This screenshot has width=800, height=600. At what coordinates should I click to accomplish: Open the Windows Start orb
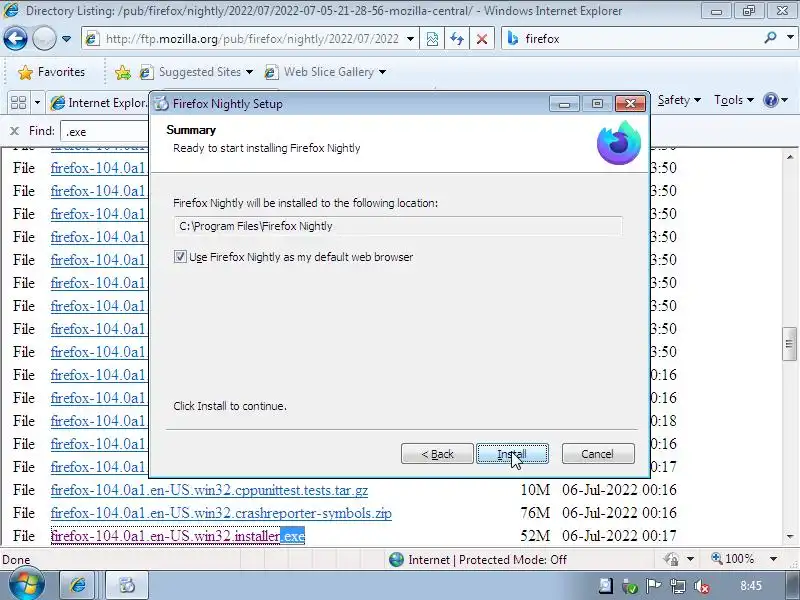(x=27, y=584)
